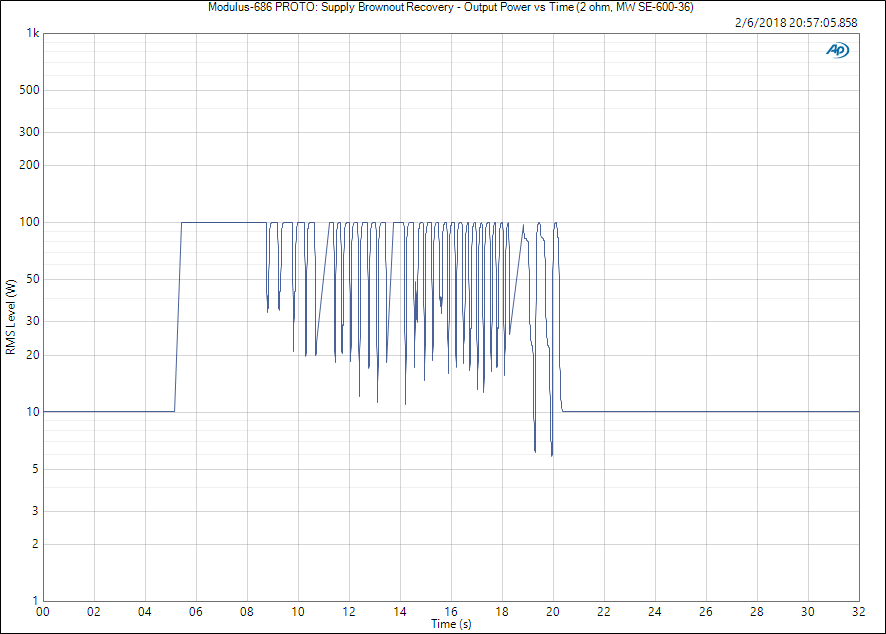The width and height of the screenshot is (886, 634).
Task: Click the '50' y-axis tick label
Action: [x=33, y=279]
